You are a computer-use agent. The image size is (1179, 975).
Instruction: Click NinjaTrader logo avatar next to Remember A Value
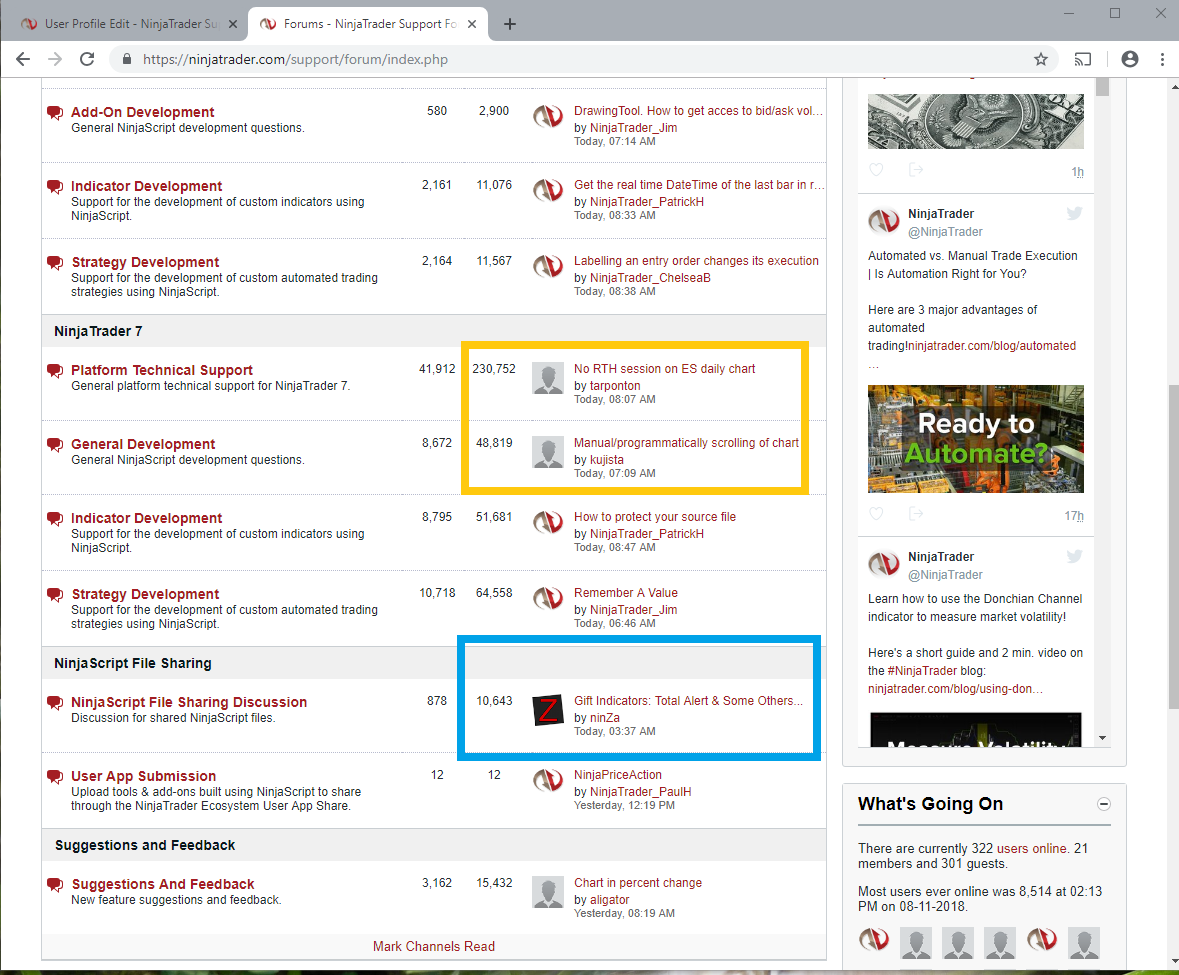pyautogui.click(x=547, y=598)
